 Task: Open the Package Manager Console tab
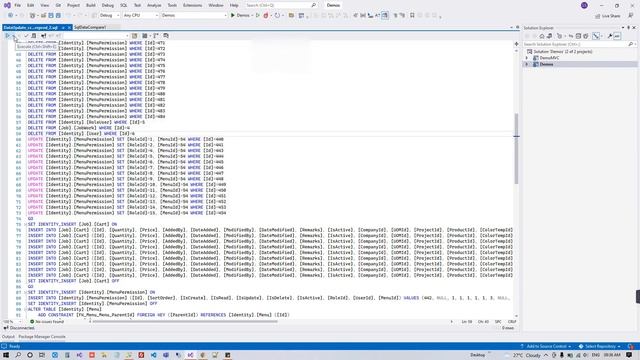[42, 337]
